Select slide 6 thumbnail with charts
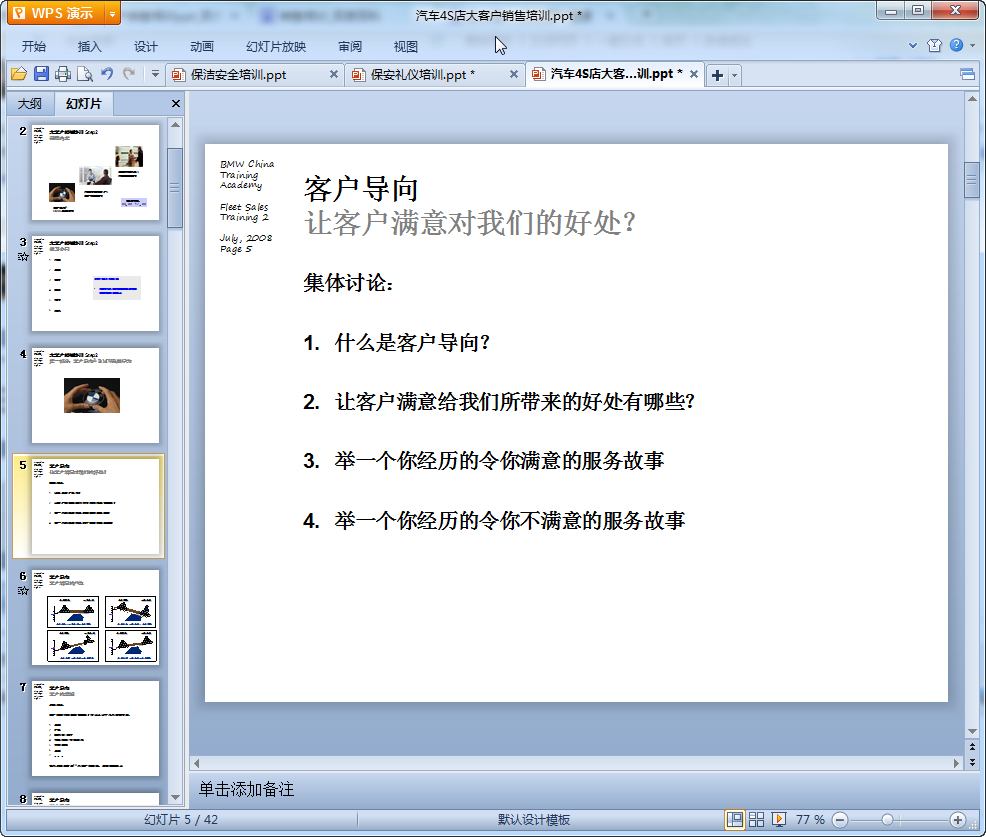The width and height of the screenshot is (986, 837). pos(96,618)
